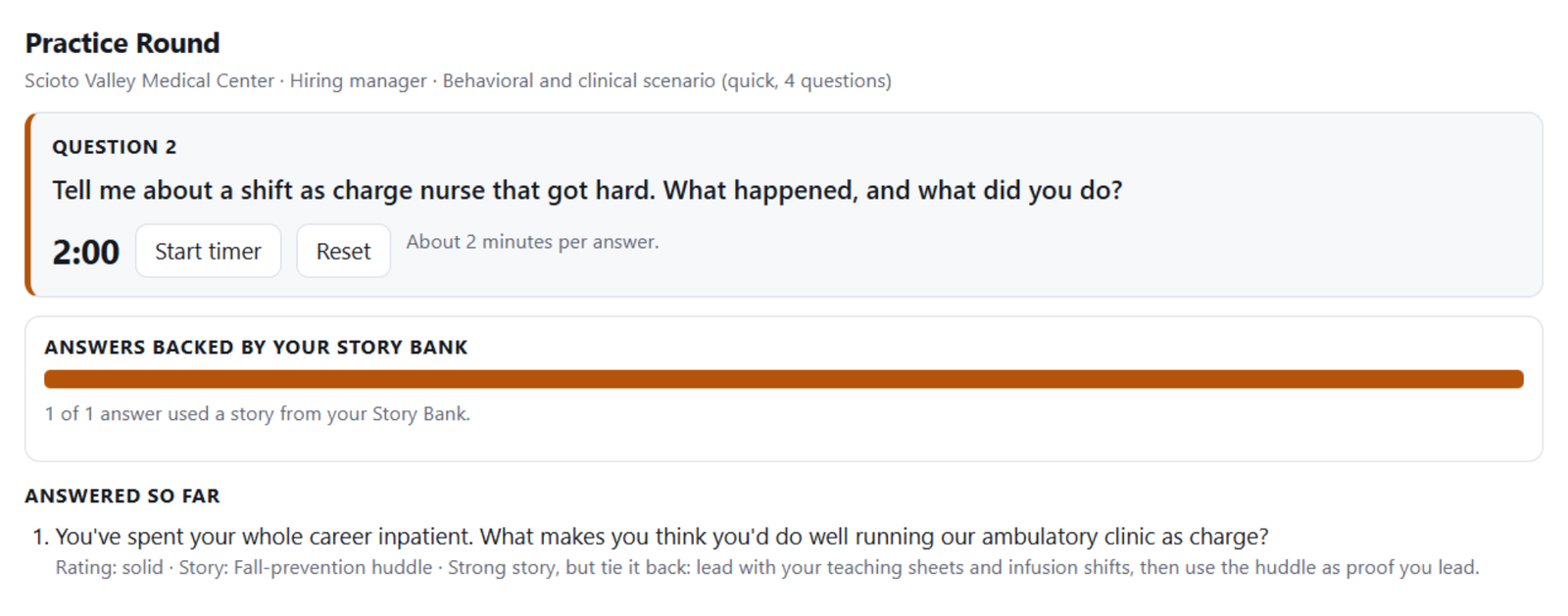1568x616 pixels.
Task: Click the Behavioral and clinical scenario text
Action: (579, 80)
